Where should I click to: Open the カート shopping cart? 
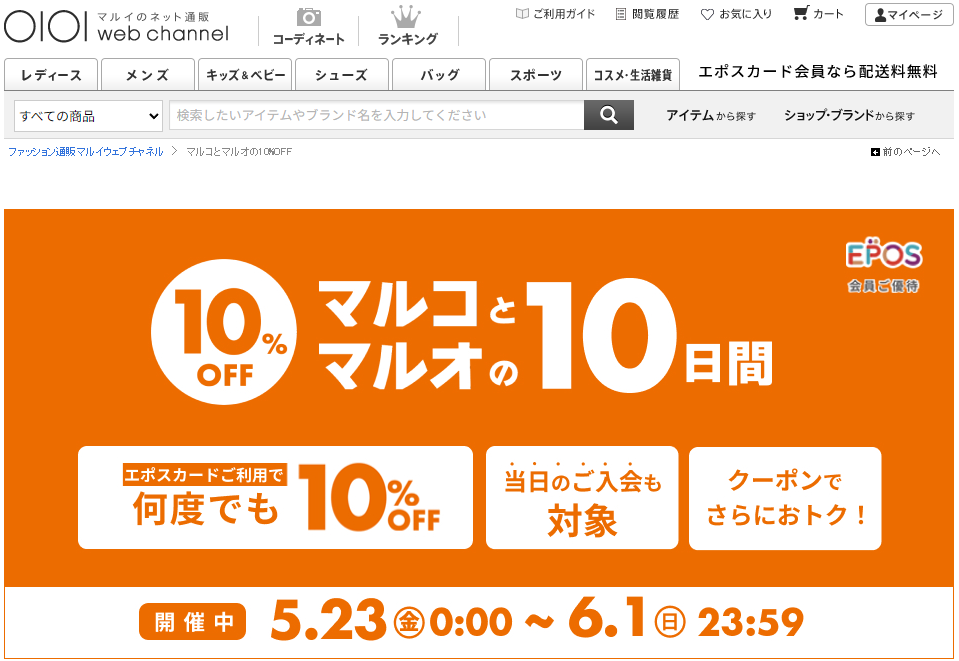pyautogui.click(x=818, y=13)
